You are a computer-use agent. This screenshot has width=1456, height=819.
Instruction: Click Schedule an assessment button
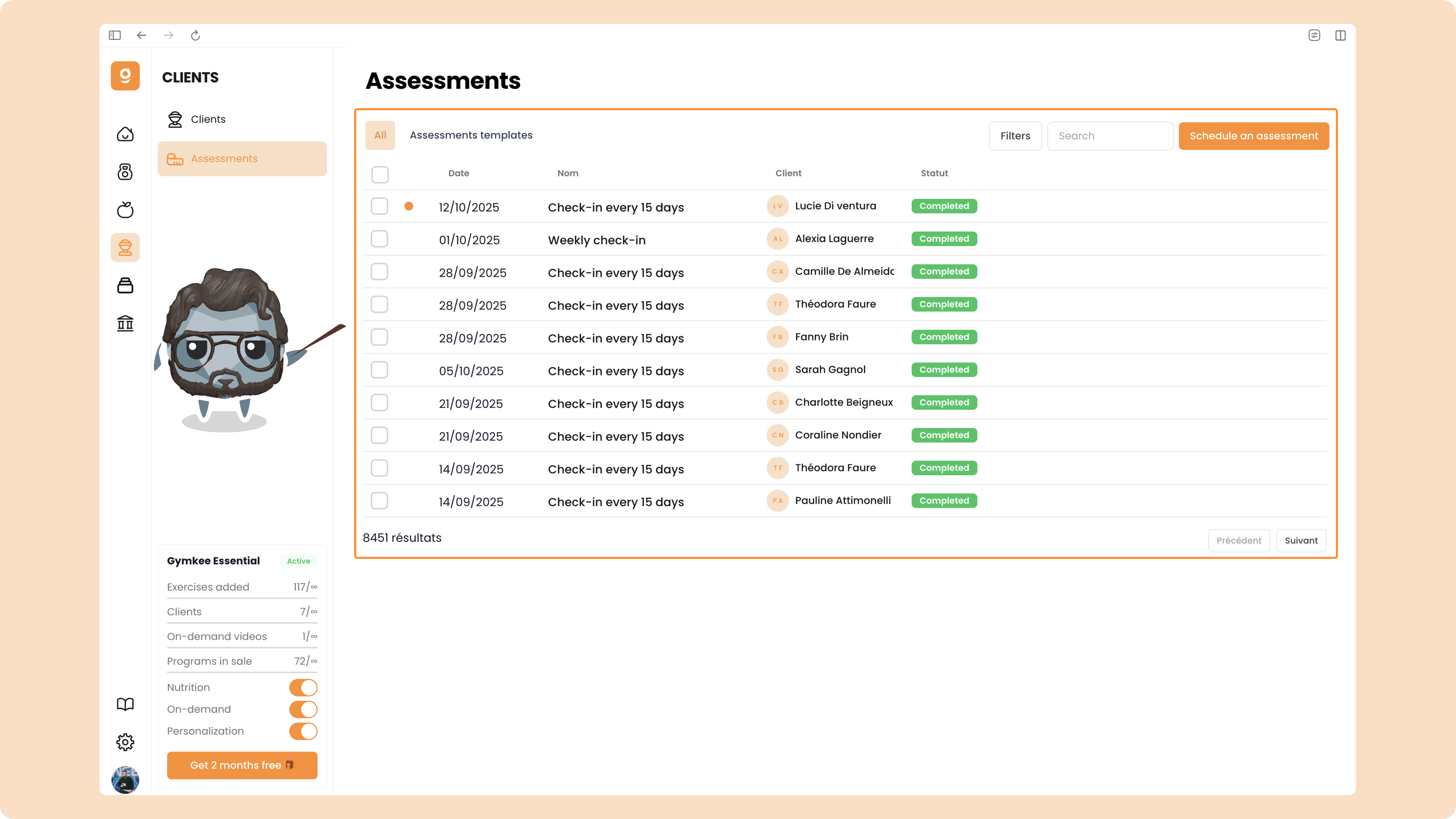click(1254, 136)
